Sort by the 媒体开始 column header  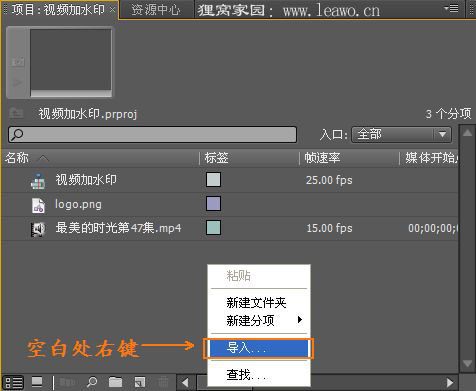431,158
